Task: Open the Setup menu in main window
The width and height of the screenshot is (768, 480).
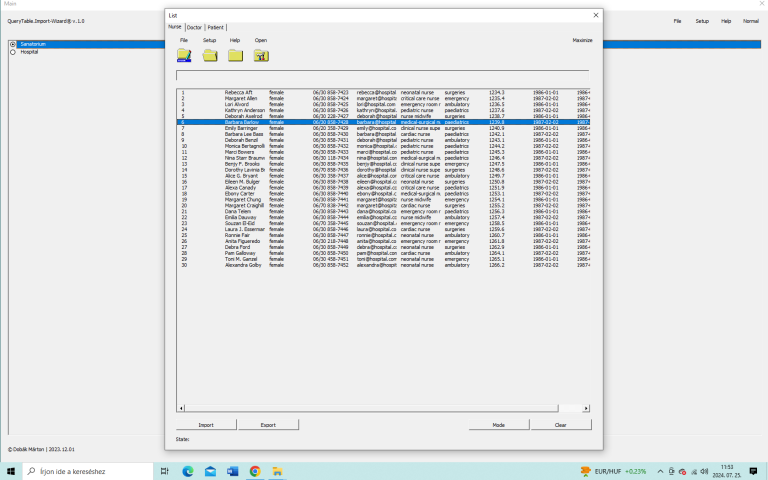Action: pyautogui.click(x=702, y=20)
